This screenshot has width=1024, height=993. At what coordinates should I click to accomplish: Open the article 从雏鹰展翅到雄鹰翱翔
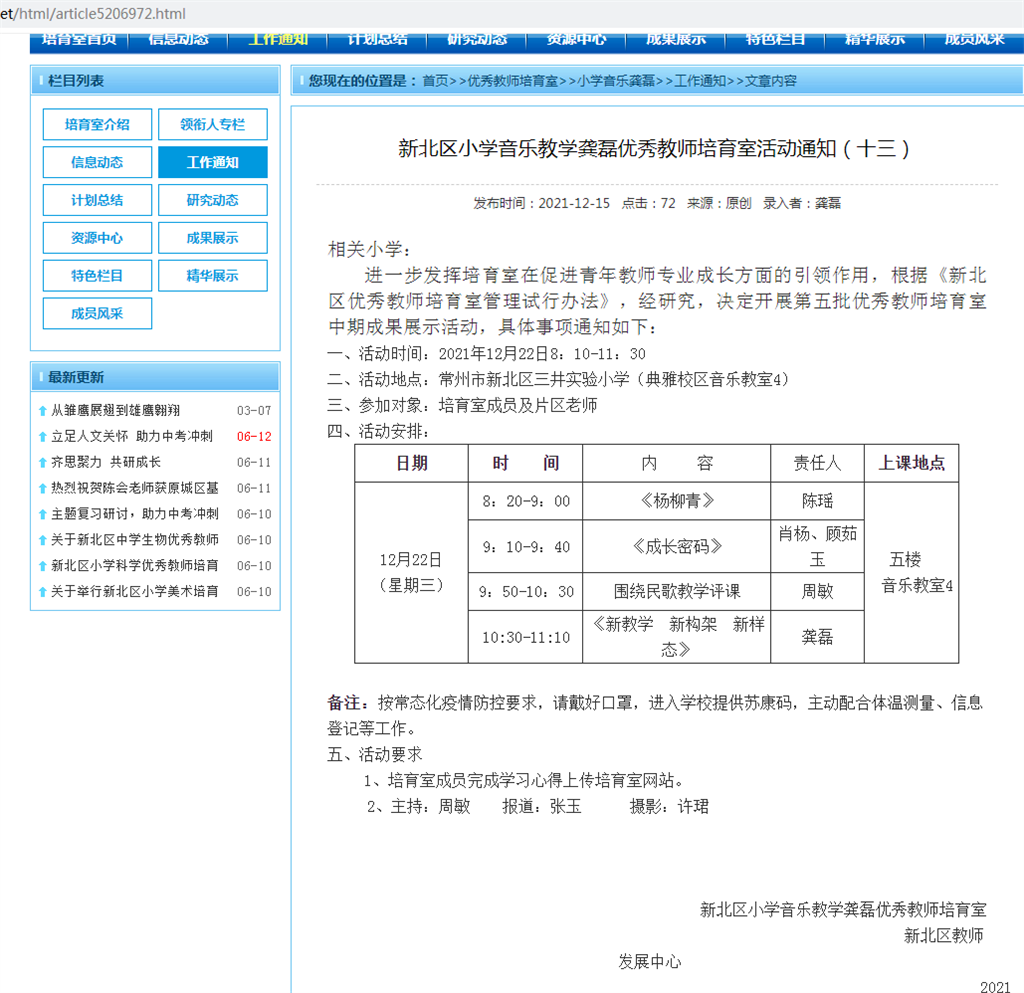(x=116, y=410)
